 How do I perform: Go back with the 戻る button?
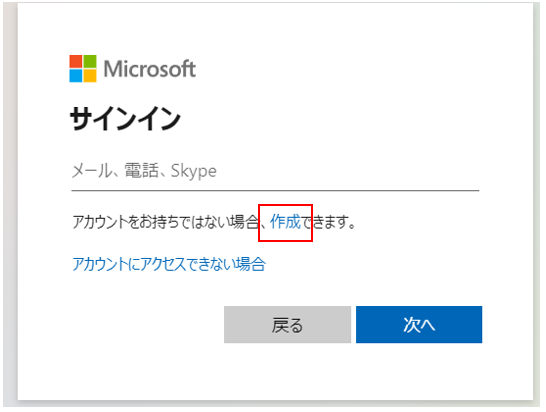coord(287,325)
